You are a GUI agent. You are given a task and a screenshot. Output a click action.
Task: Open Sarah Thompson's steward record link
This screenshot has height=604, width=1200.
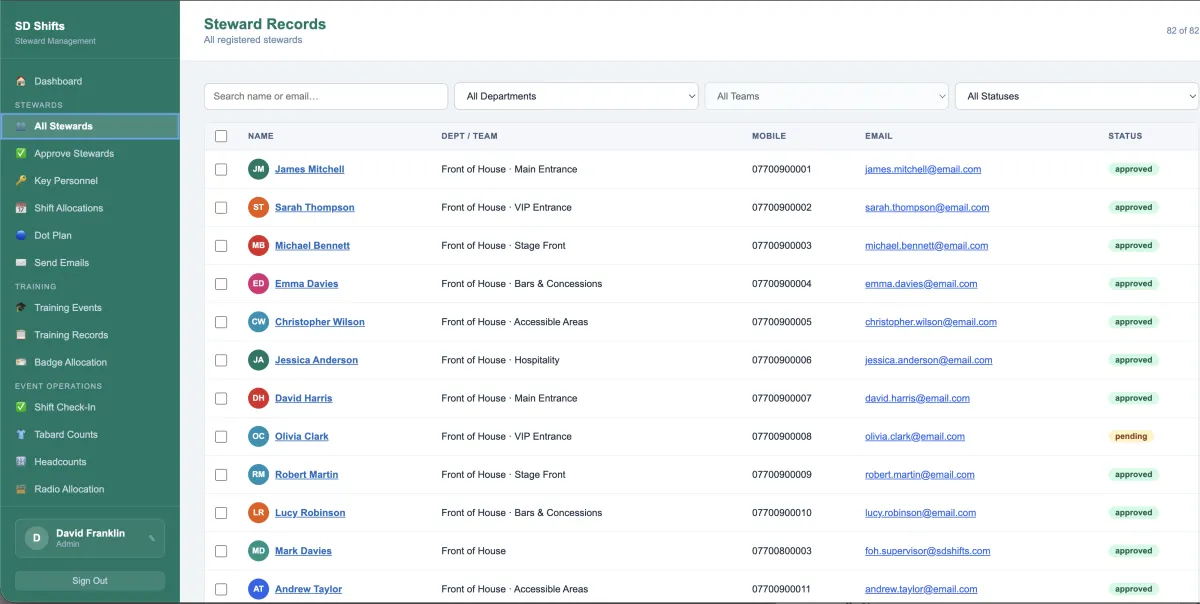coord(314,208)
